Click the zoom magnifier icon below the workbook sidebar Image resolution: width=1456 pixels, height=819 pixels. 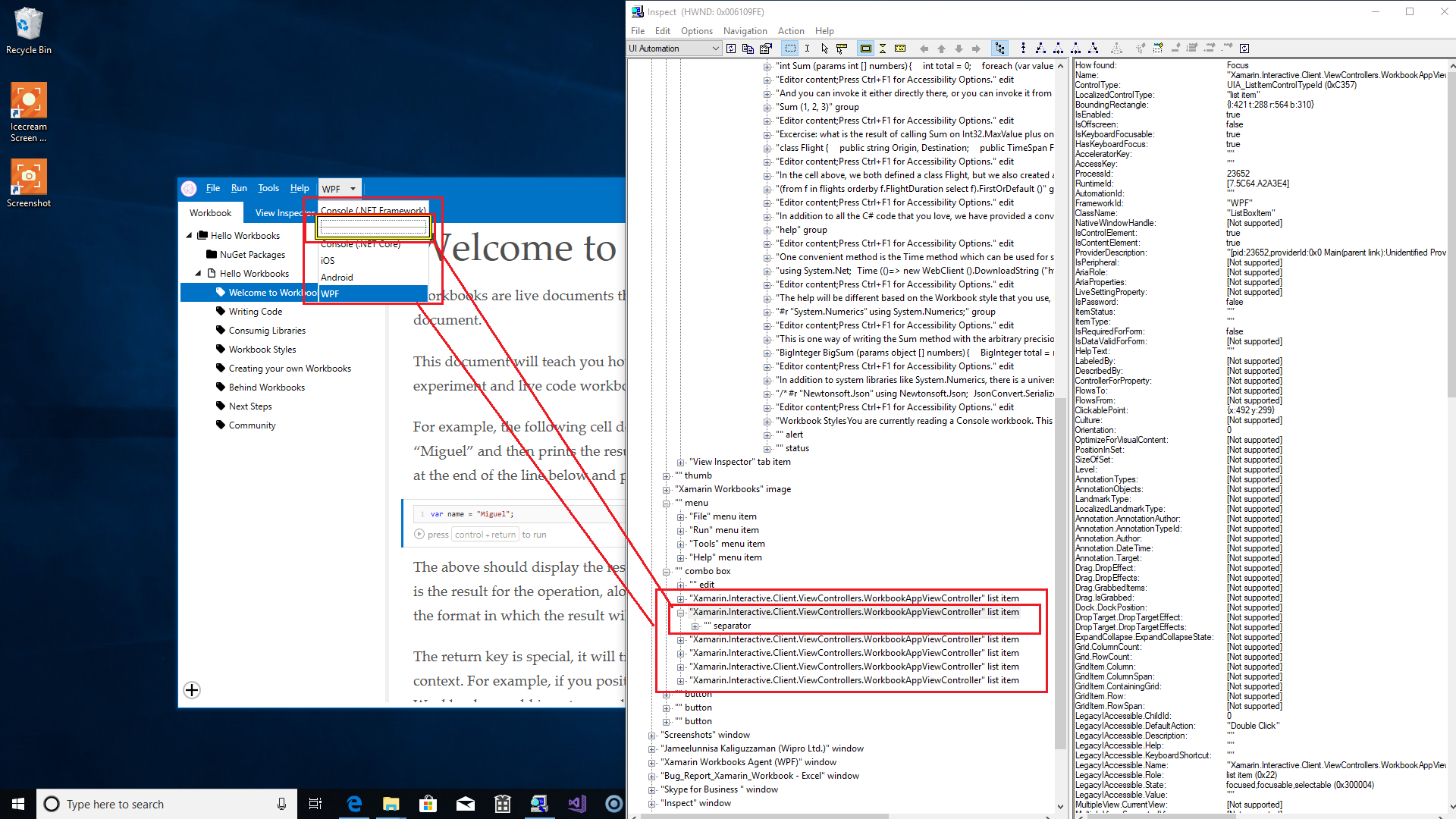click(191, 690)
